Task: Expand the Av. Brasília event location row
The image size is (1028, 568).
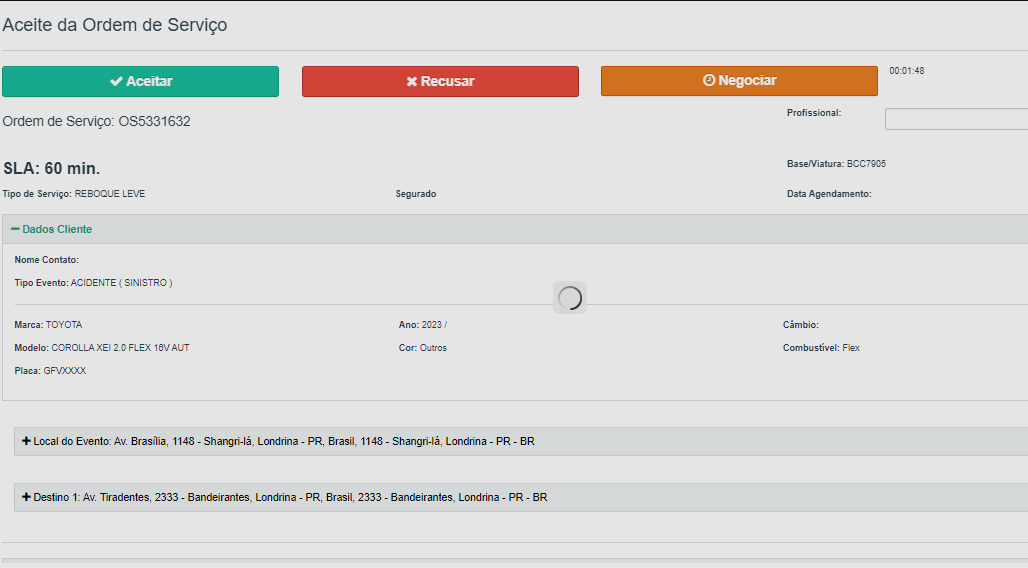Action: pyautogui.click(x=521, y=441)
